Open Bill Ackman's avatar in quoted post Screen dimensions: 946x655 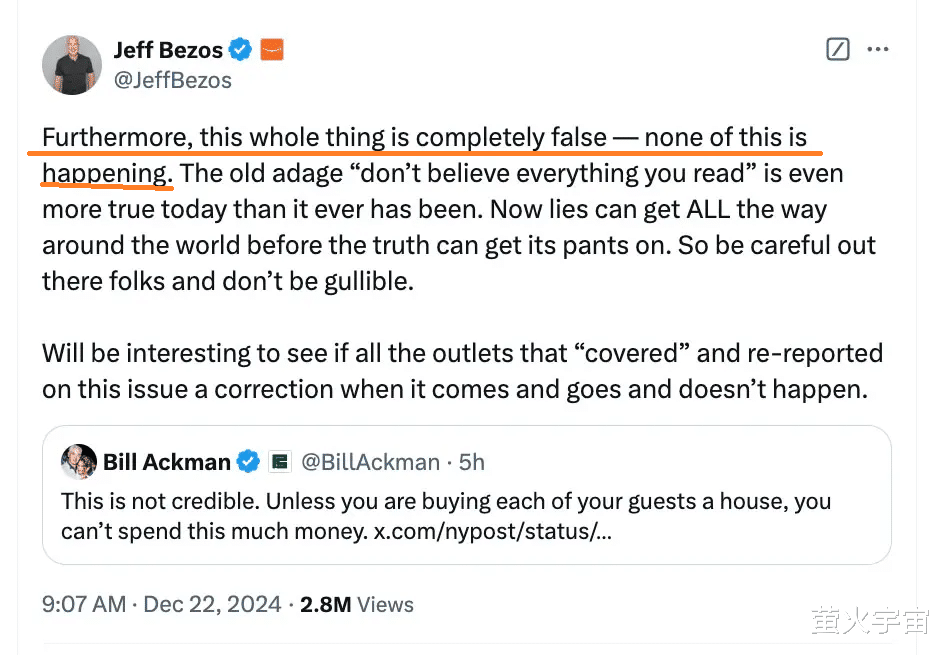[78, 462]
